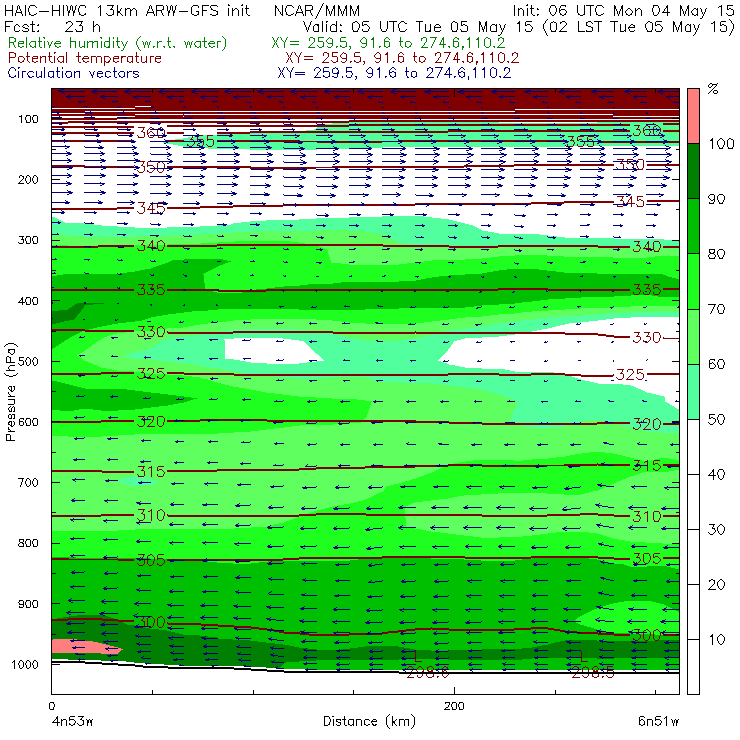740x740 pixels.
Task: Click the colorbar '30' label
Action: click(716, 530)
